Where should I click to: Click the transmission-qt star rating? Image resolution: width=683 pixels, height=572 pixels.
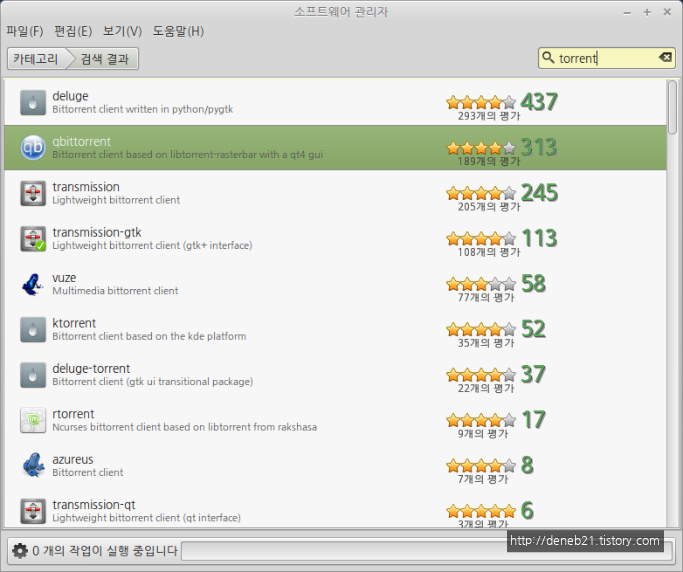(481, 510)
